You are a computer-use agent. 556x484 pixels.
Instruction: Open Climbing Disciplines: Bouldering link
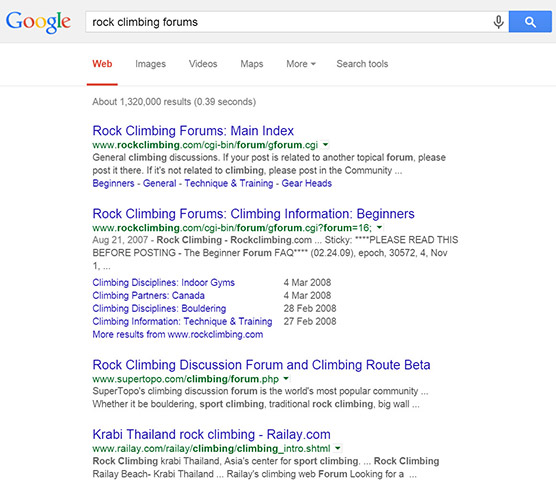pos(159,308)
